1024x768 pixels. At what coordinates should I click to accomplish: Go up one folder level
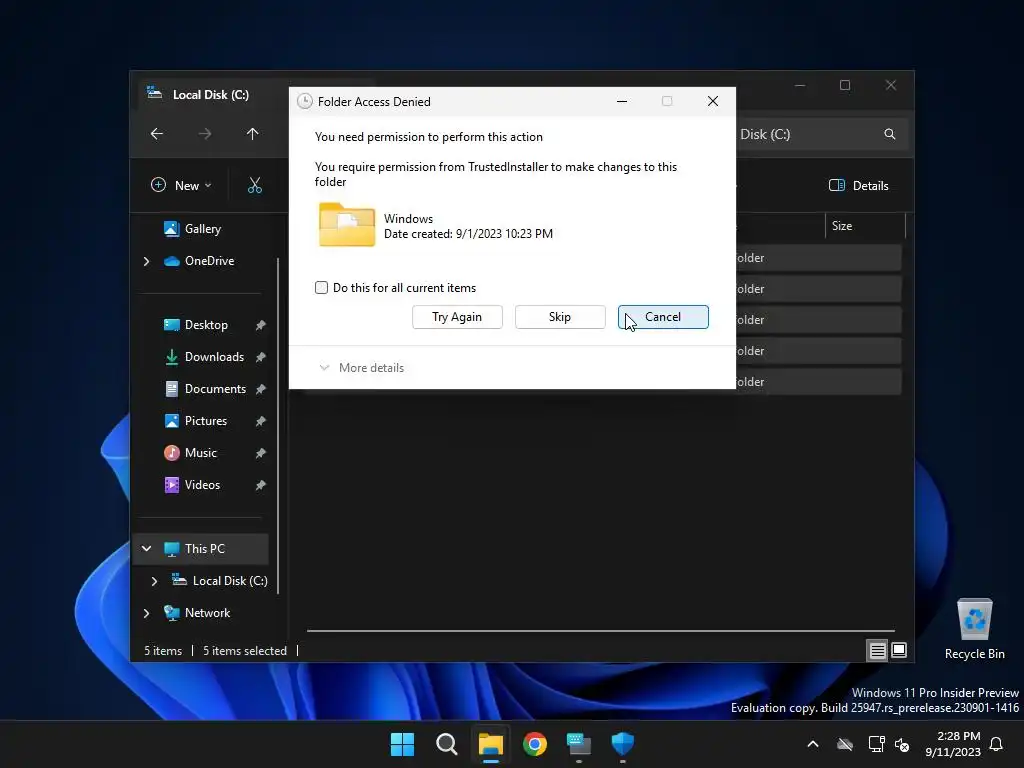coord(253,134)
